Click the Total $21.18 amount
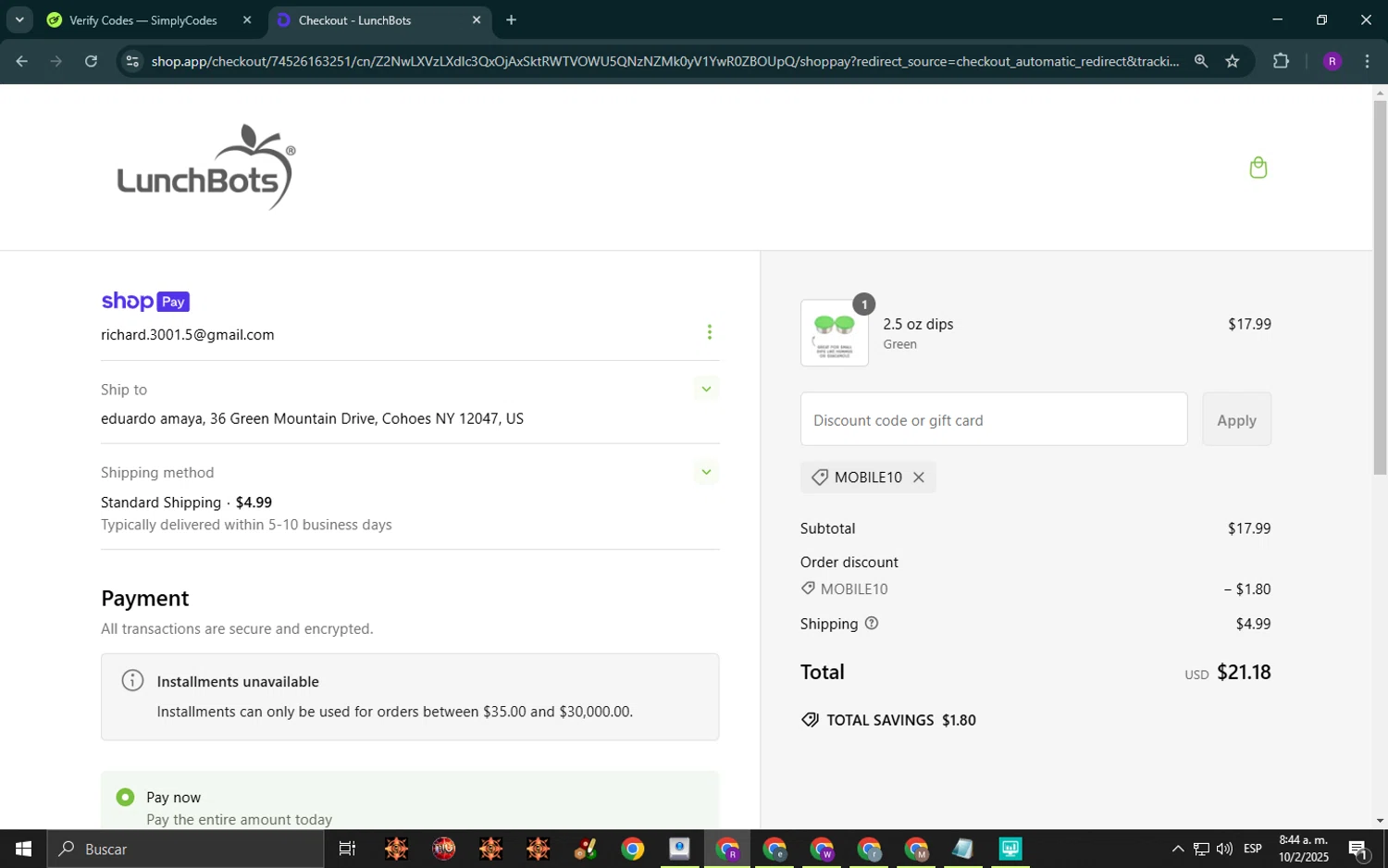1388x868 pixels. click(x=1243, y=673)
